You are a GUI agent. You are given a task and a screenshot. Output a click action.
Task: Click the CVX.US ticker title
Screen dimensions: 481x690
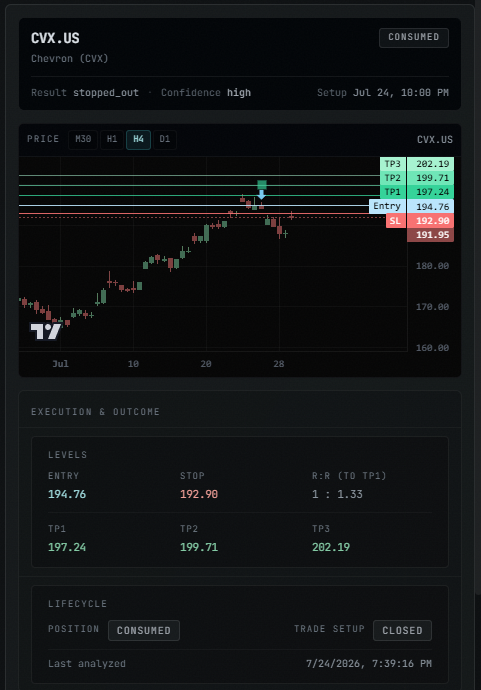point(55,38)
